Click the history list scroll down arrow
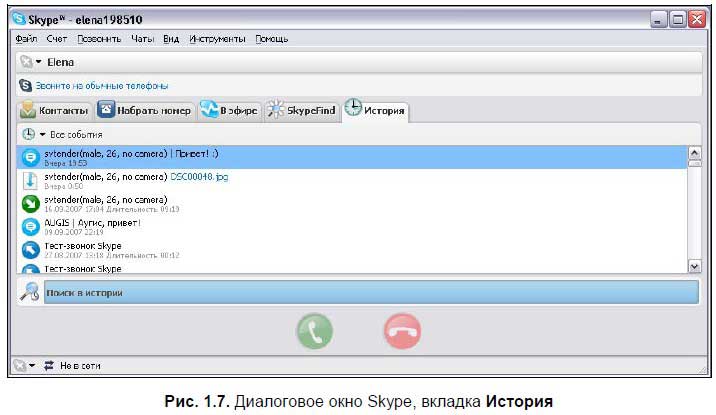The width and height of the screenshot is (716, 415). (695, 266)
